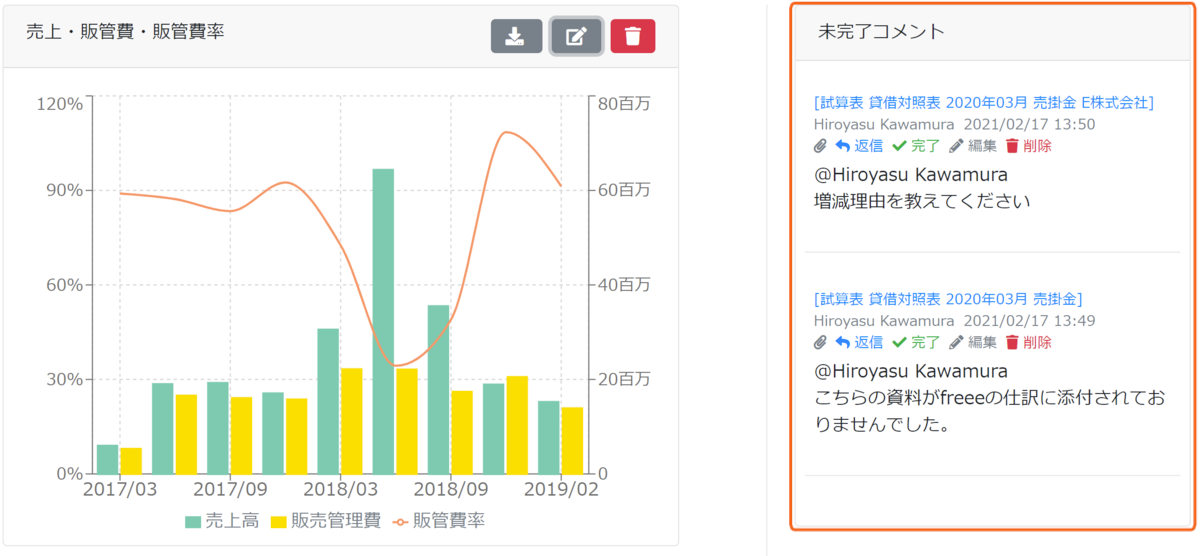Reply (返信) to the 13:49 comment
The width and height of the screenshot is (1200, 556).
click(x=859, y=342)
